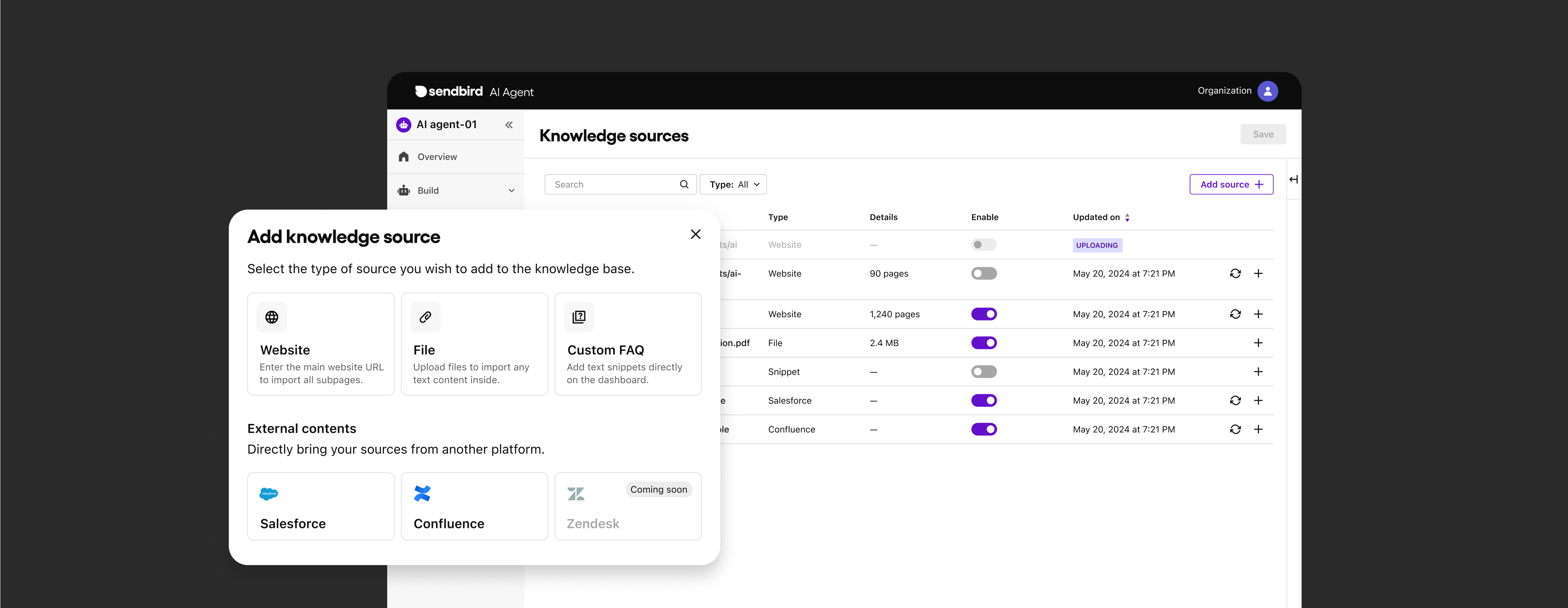The image size is (1568, 608).
Task: Click plus on the Snippet row
Action: tap(1258, 372)
